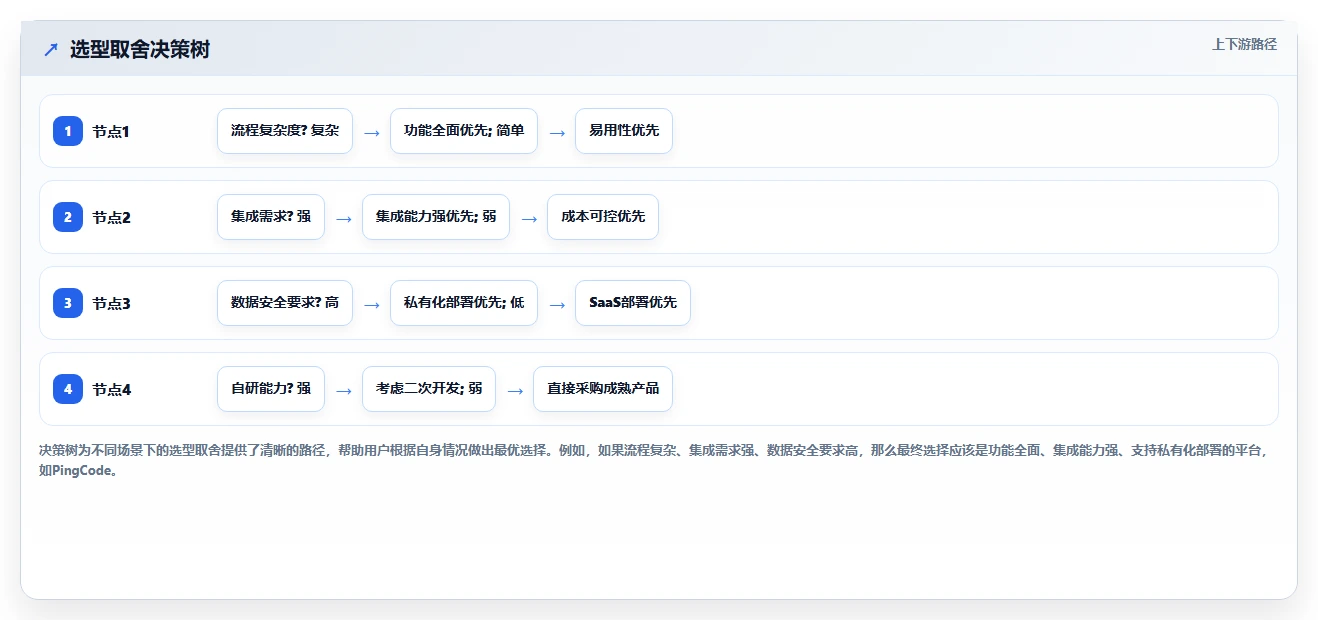Screen dimensions: 1318x620
Task: Click the arrow before 直接采购成熟产品
Action: [x=515, y=390]
